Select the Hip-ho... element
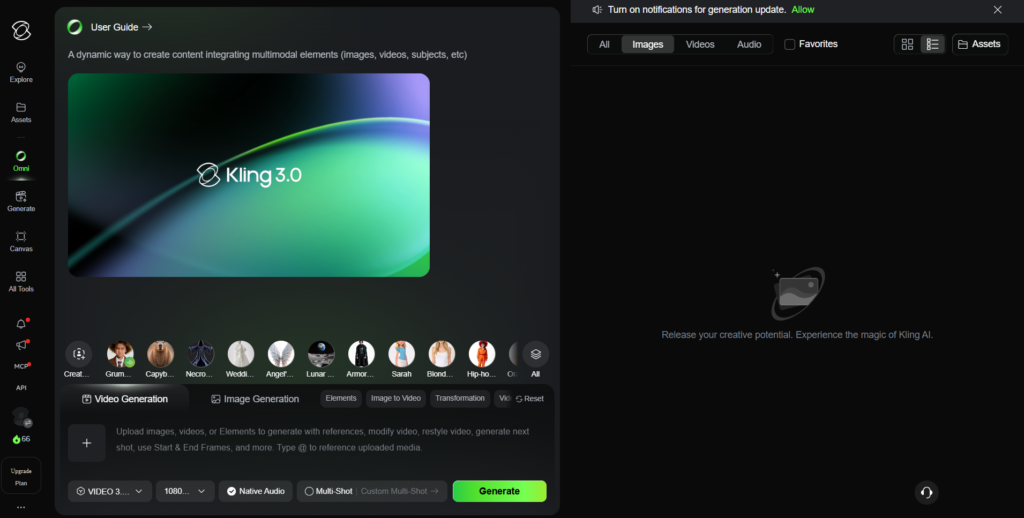 [x=481, y=354]
